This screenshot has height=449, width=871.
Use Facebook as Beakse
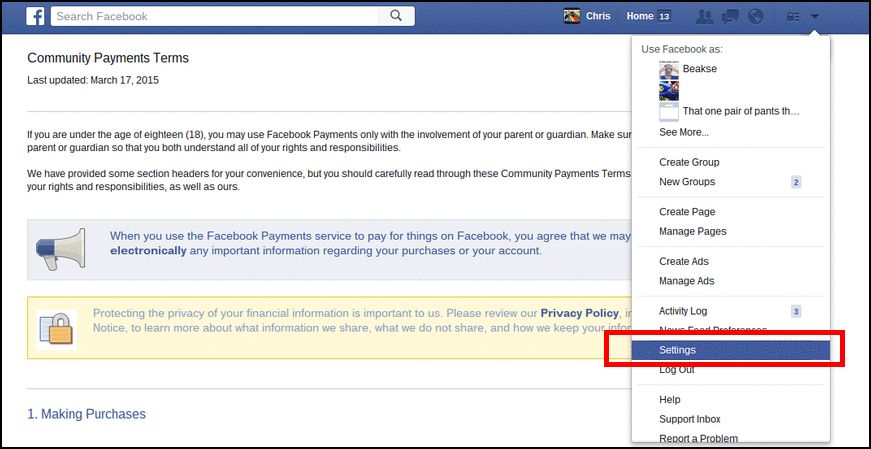[x=699, y=69]
